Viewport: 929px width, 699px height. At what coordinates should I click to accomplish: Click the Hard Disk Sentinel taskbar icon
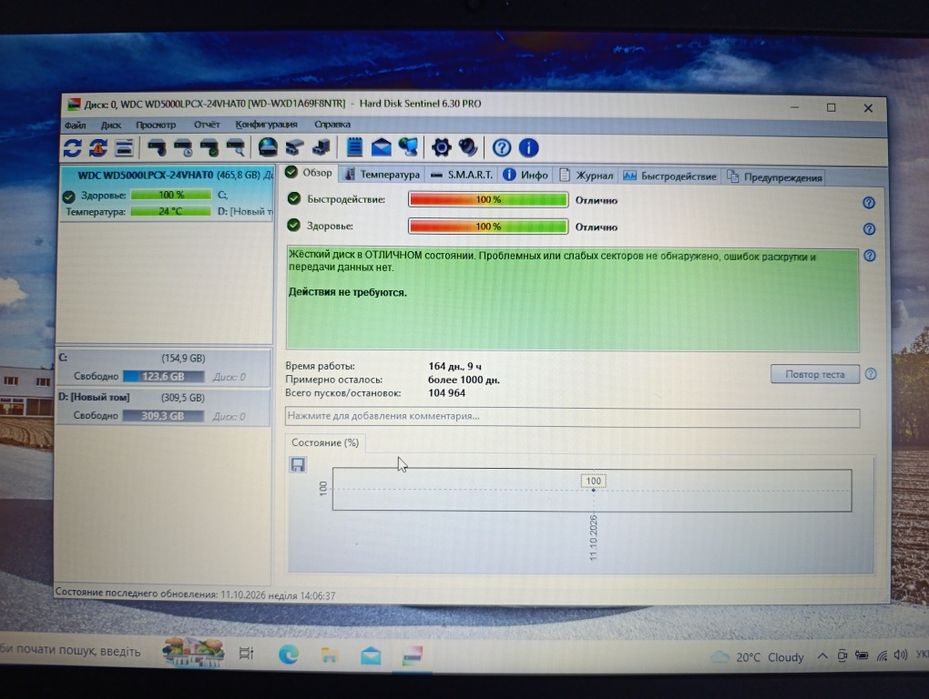pos(412,656)
